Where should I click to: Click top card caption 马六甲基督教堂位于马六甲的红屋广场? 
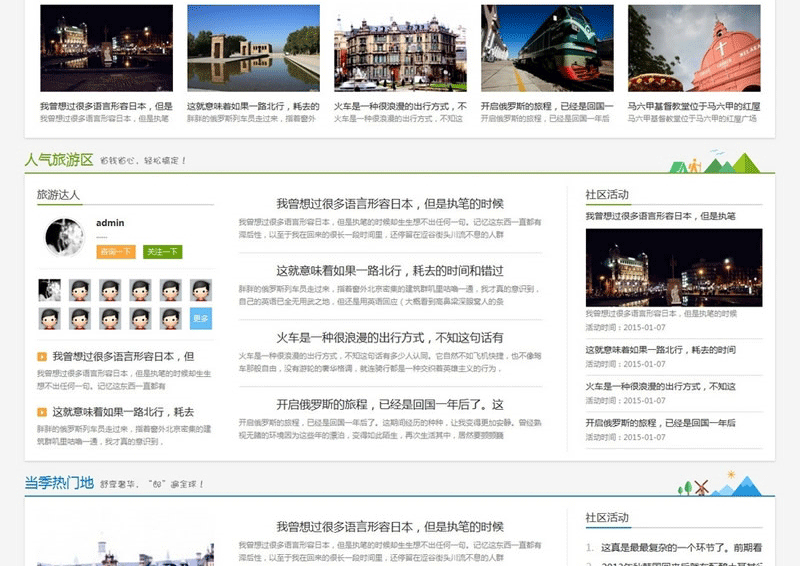coord(692,118)
